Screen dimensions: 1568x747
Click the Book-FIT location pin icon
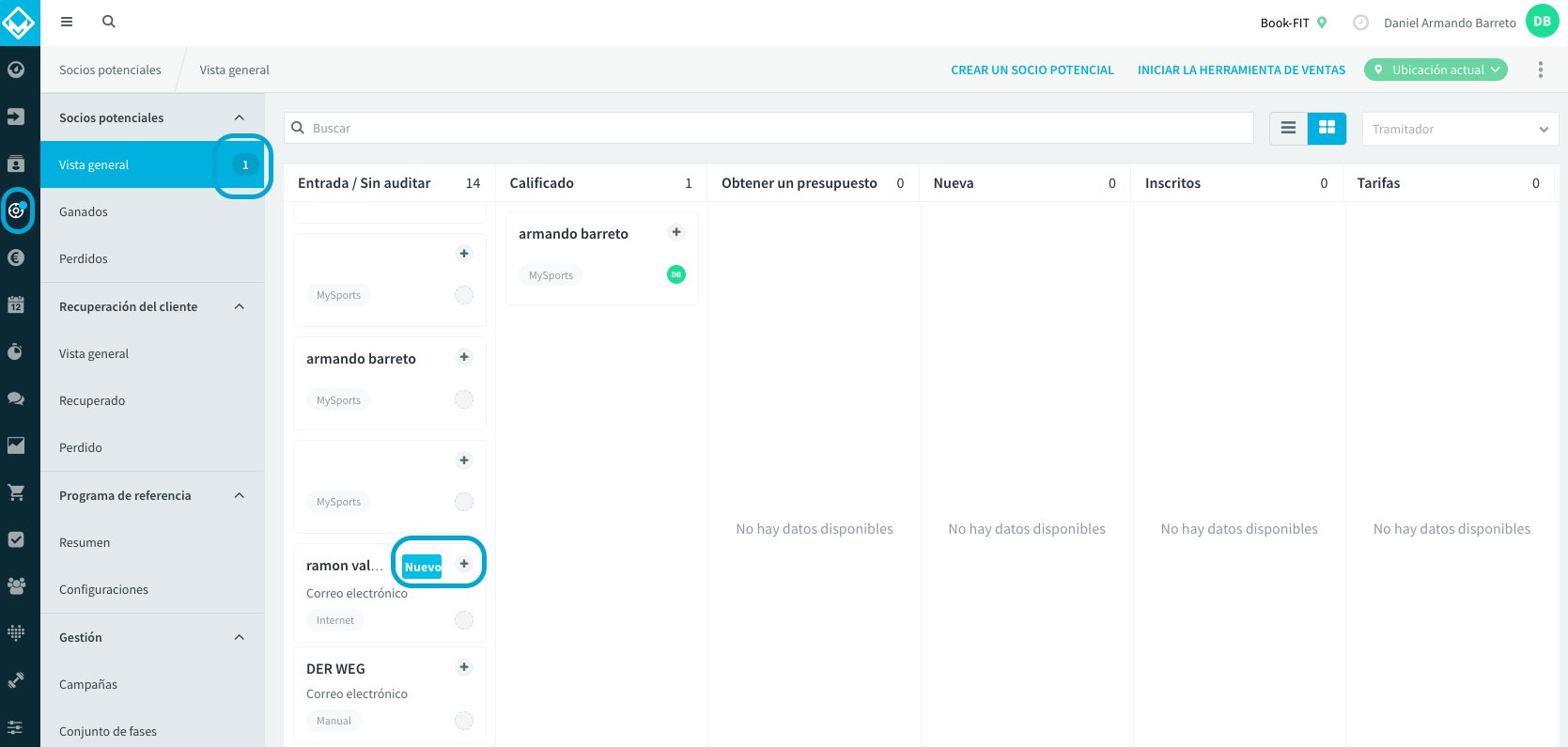[1322, 23]
